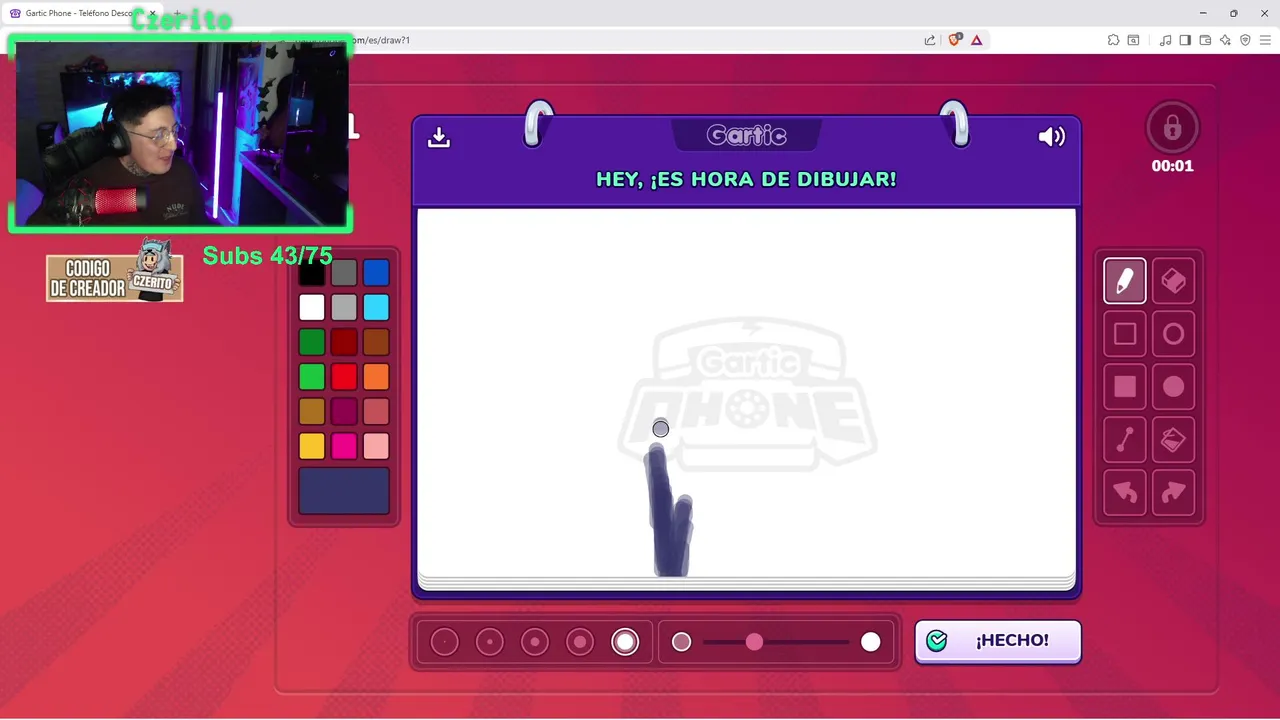This screenshot has height=720, width=1280.
Task: Select the largest brush size
Action: pyautogui.click(x=625, y=642)
